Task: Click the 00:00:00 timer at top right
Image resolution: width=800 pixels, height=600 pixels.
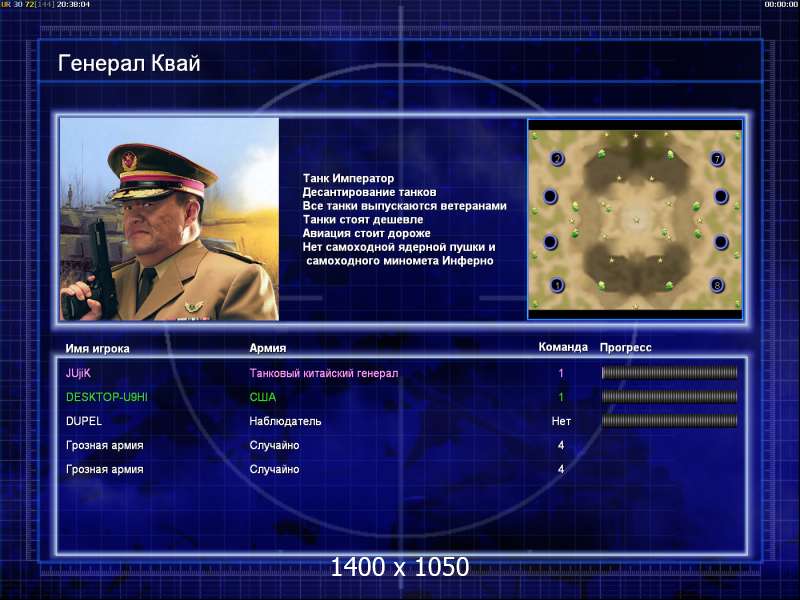Action: (781, 4)
